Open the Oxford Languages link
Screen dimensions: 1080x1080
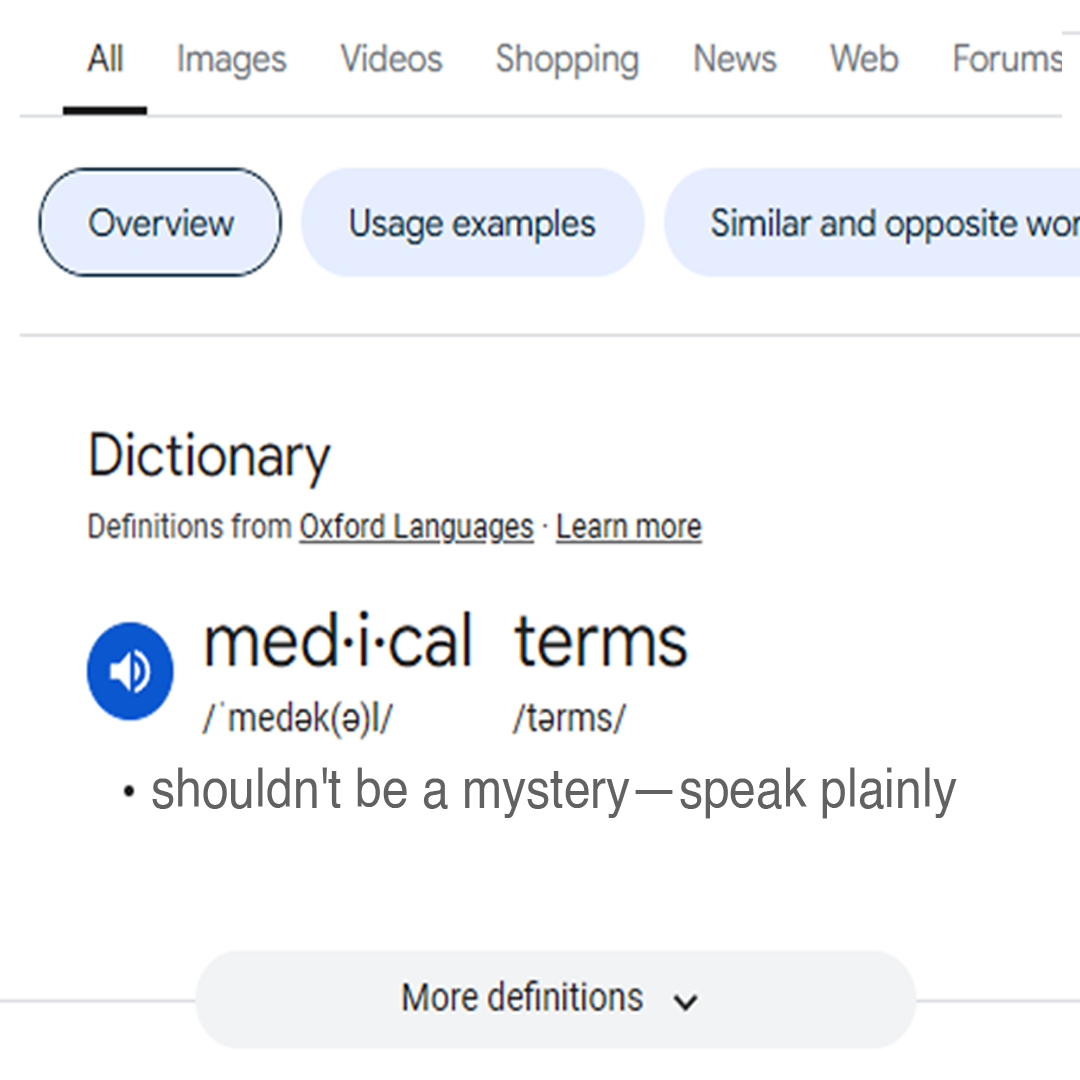tap(416, 527)
